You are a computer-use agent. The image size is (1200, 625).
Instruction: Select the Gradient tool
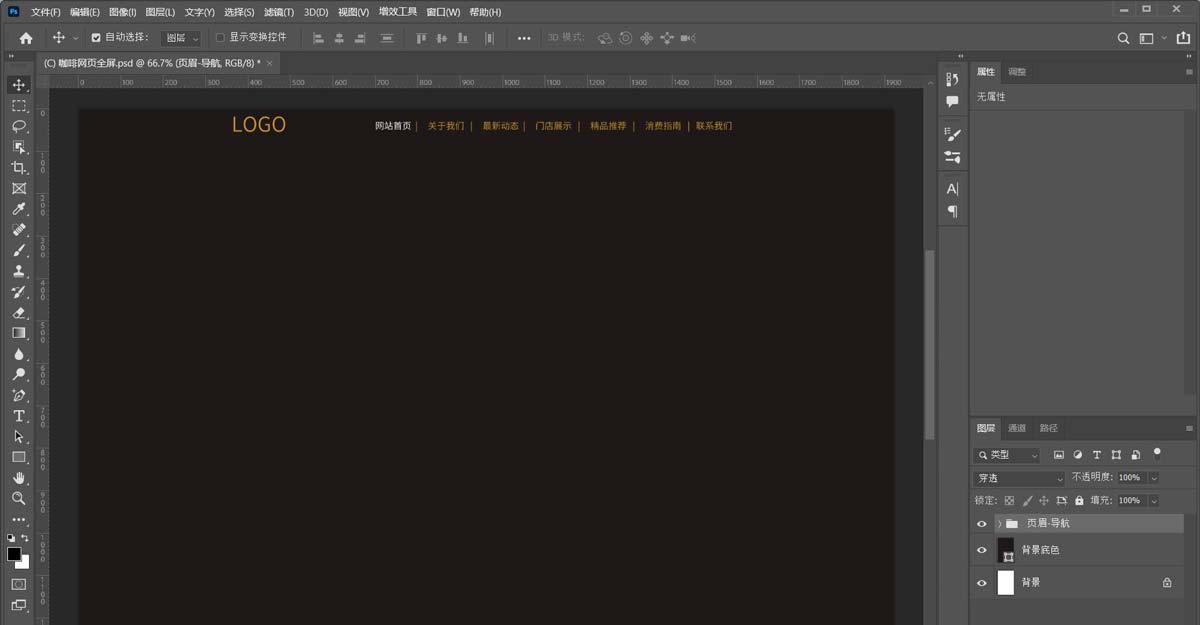coord(19,333)
